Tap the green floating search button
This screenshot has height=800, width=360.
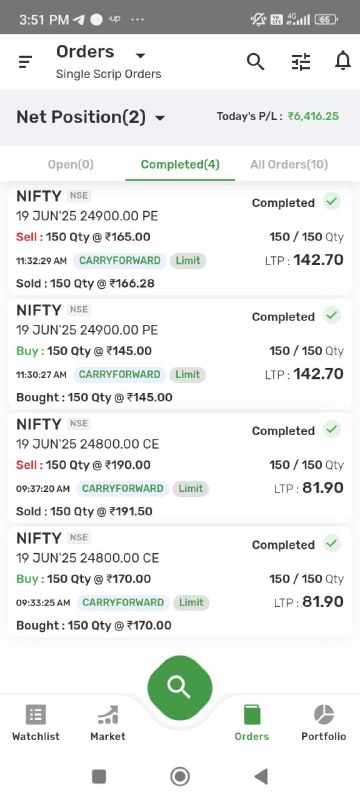point(179,688)
